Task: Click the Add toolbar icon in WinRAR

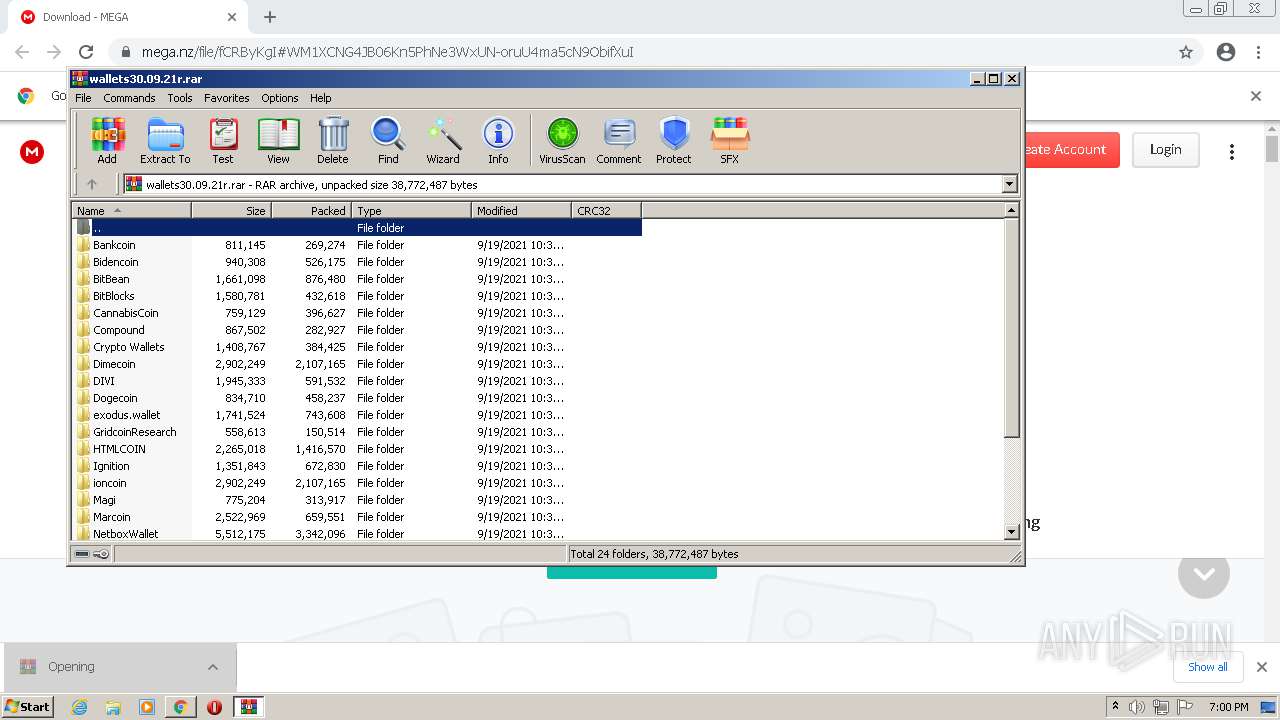Action: (x=107, y=141)
